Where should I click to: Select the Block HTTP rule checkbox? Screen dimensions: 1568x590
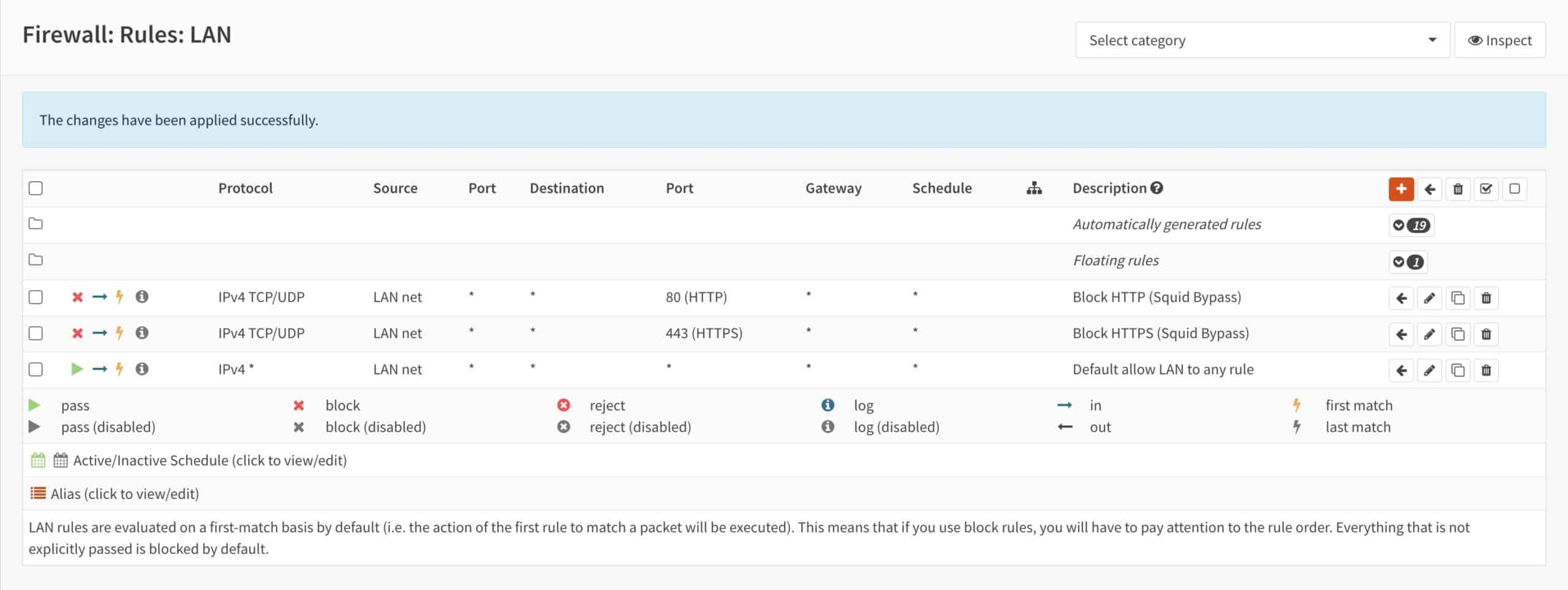click(36, 297)
